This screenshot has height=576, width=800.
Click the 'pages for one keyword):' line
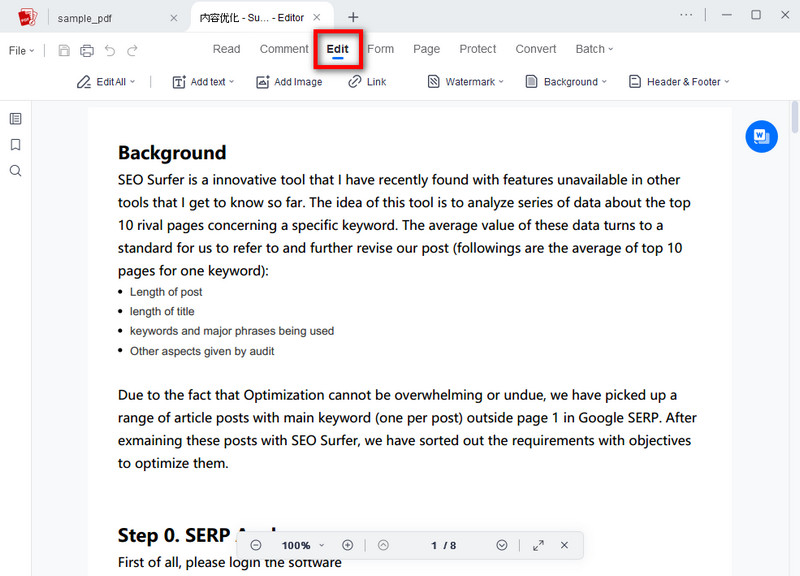click(193, 271)
